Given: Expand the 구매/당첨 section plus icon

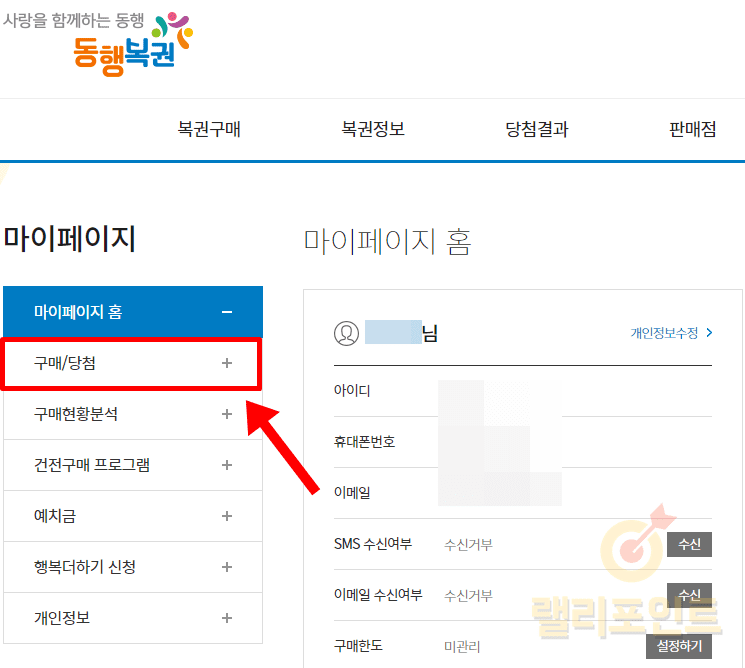Looking at the screenshot, I should [227, 363].
